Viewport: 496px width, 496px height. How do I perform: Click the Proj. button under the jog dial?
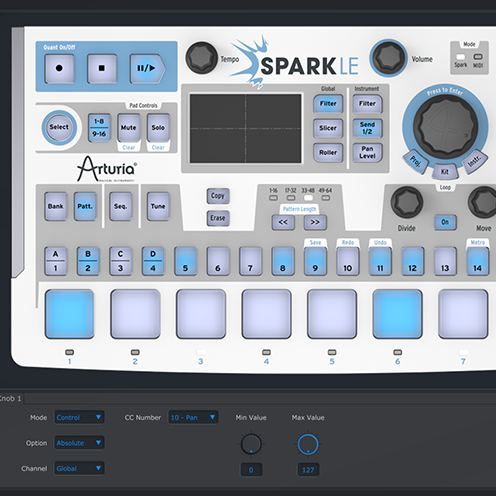click(415, 161)
